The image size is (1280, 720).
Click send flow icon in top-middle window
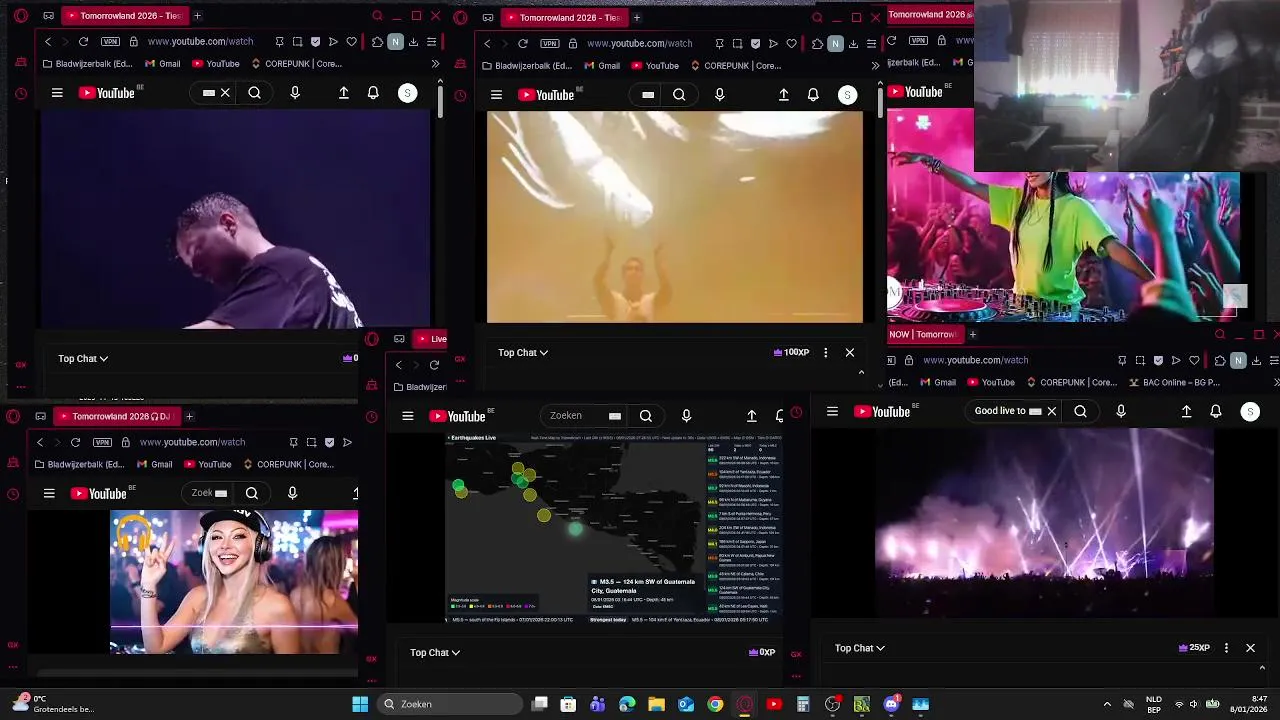click(x=773, y=44)
